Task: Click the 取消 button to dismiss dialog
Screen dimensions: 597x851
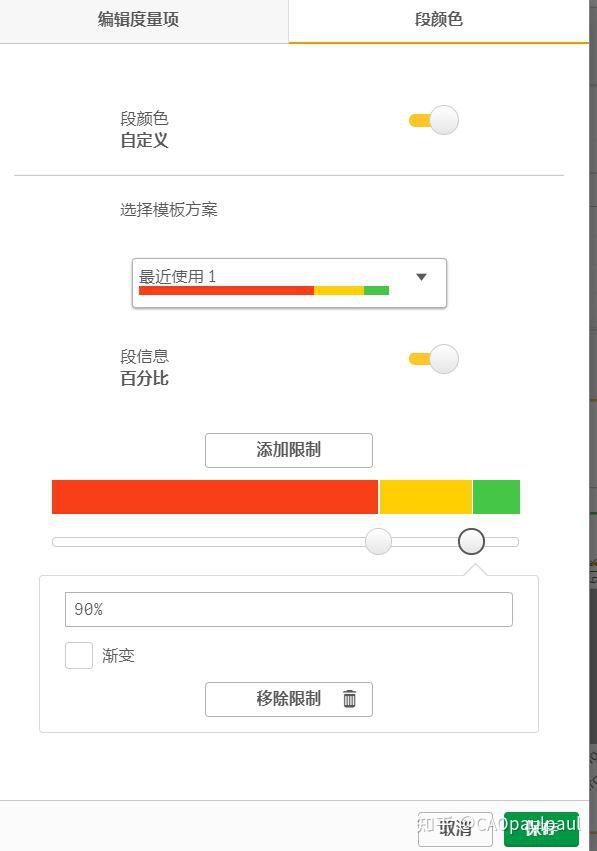Action: [x=455, y=829]
